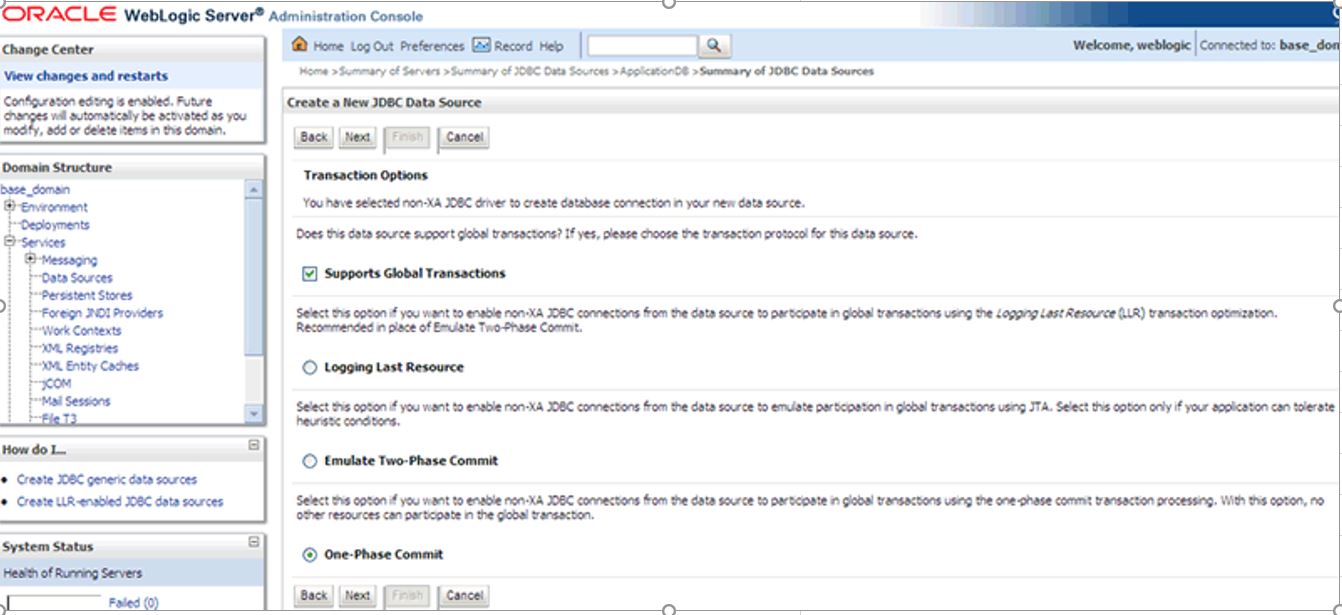Select One-Phase Commit radio button
This screenshot has height=615, width=1342.
coord(310,554)
